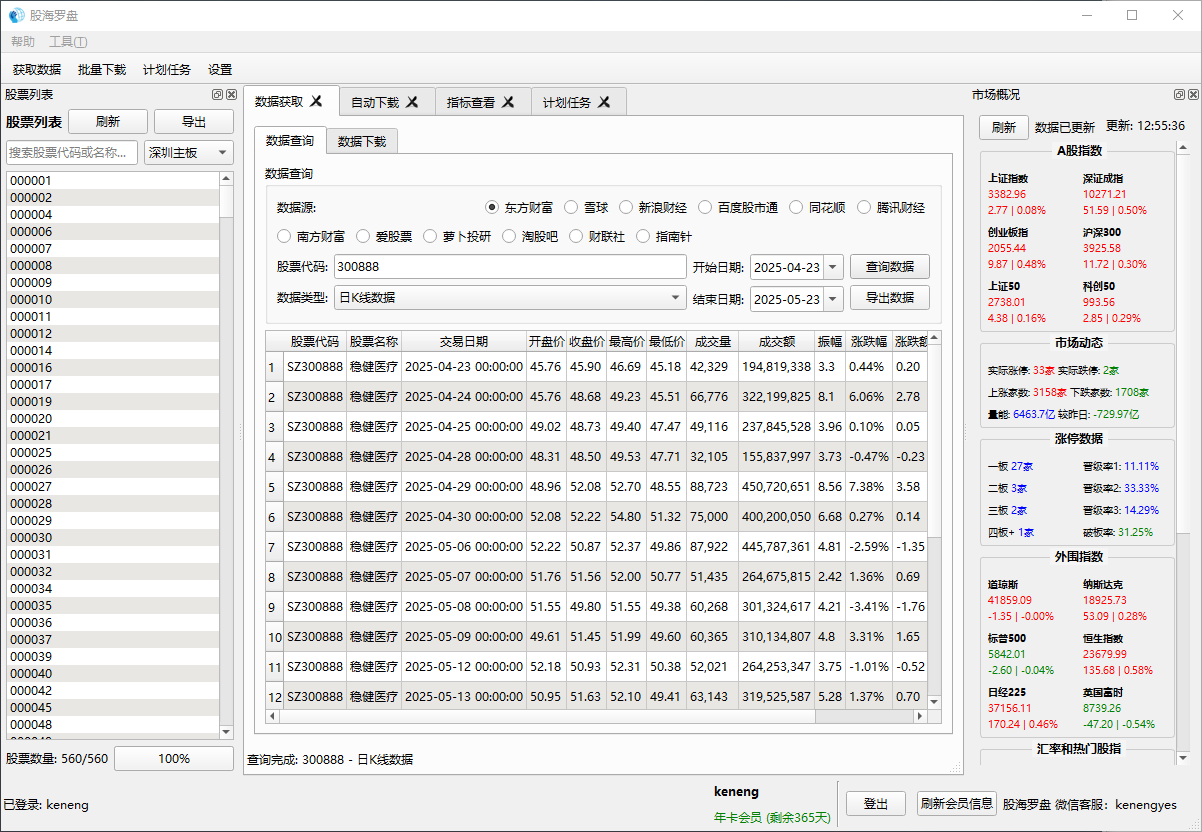Select 财联社 data source
The width and height of the screenshot is (1202, 832).
click(x=597, y=237)
